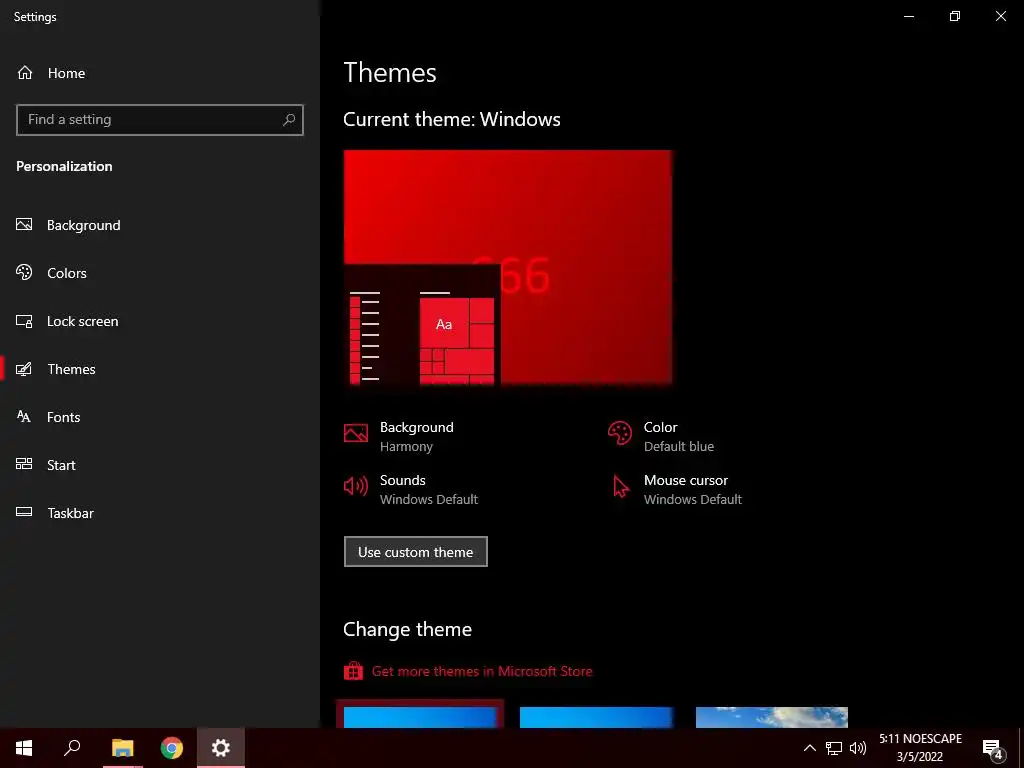Image resolution: width=1024 pixels, height=768 pixels.
Task: Click the Settings gear taskbar icon
Action: click(x=221, y=748)
